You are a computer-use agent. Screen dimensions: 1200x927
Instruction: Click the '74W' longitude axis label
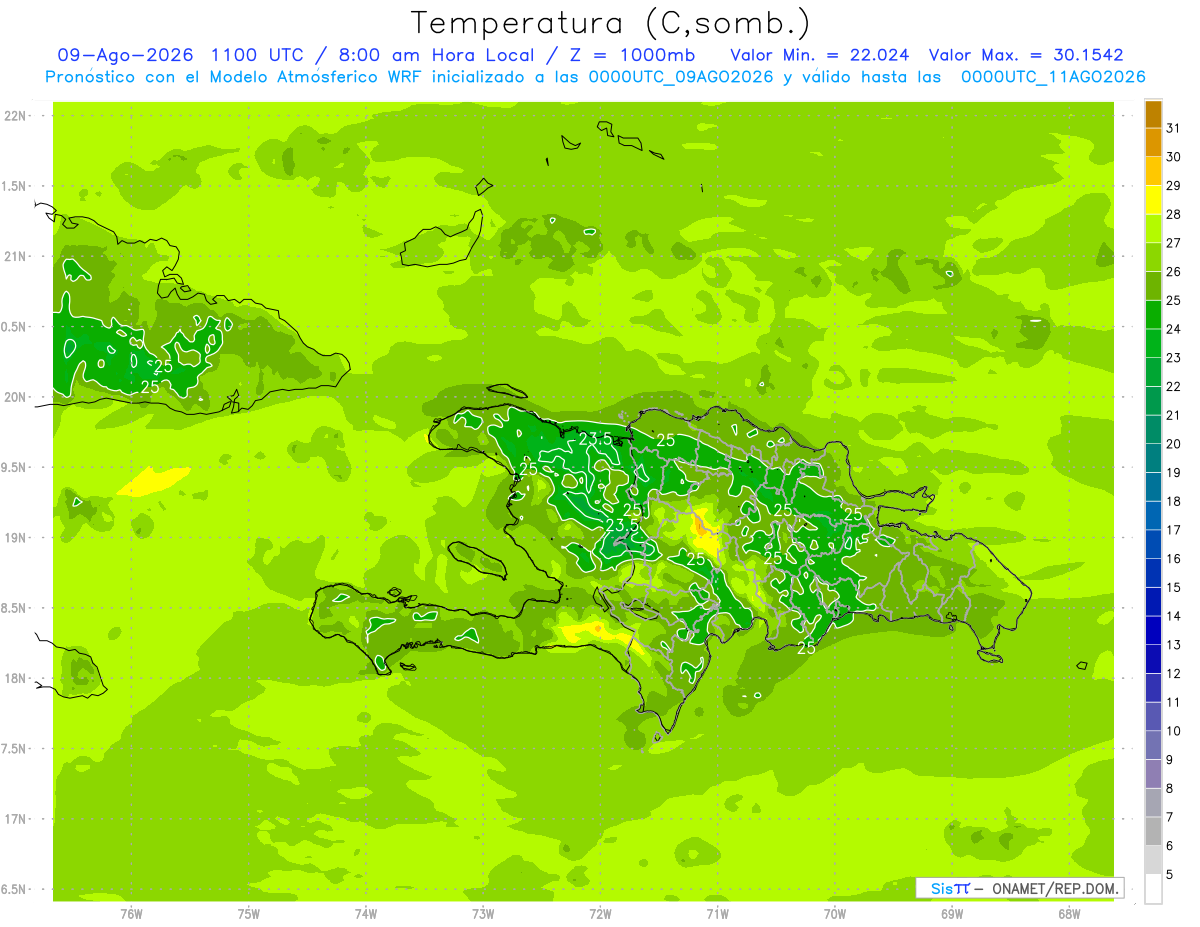(x=366, y=913)
